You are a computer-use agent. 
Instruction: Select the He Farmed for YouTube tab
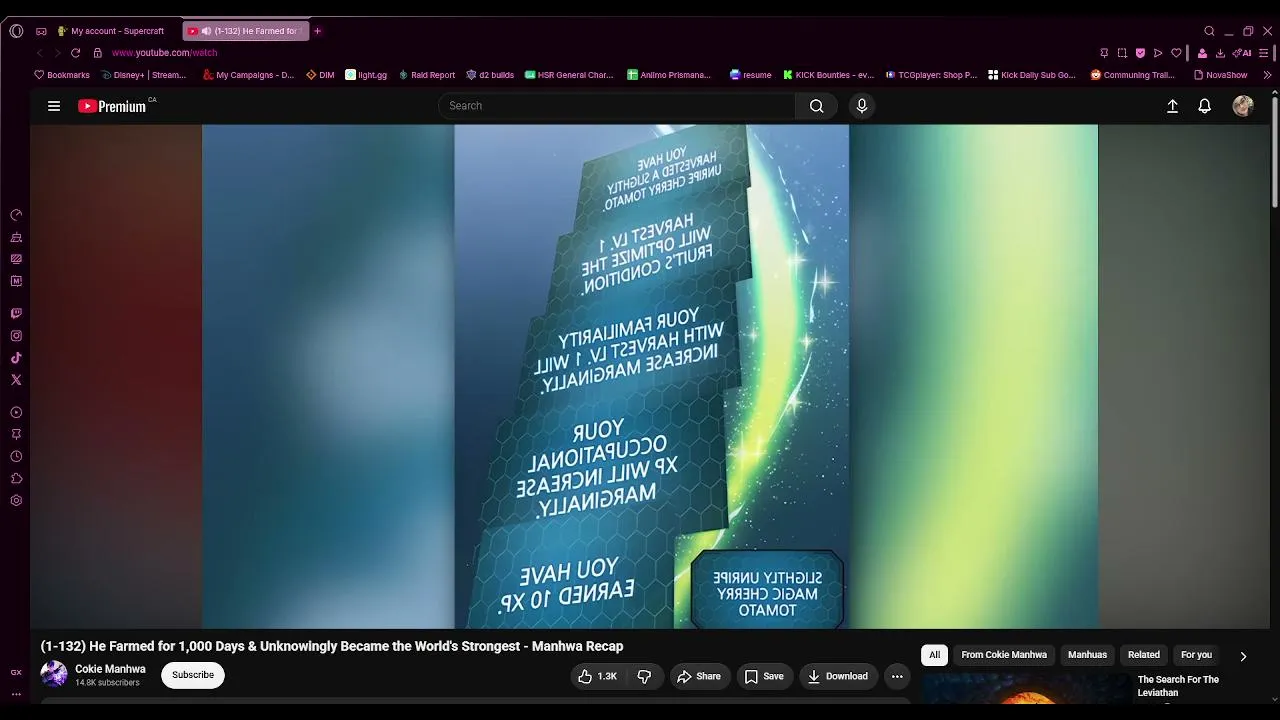click(x=246, y=31)
